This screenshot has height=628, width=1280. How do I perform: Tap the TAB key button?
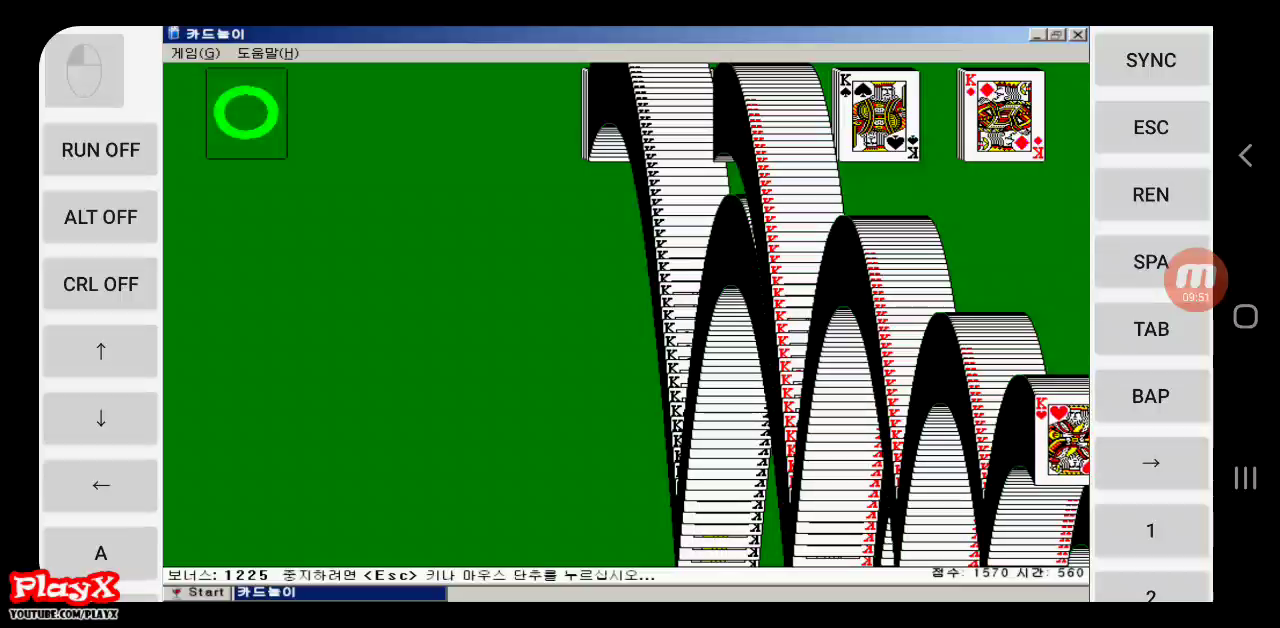1151,329
